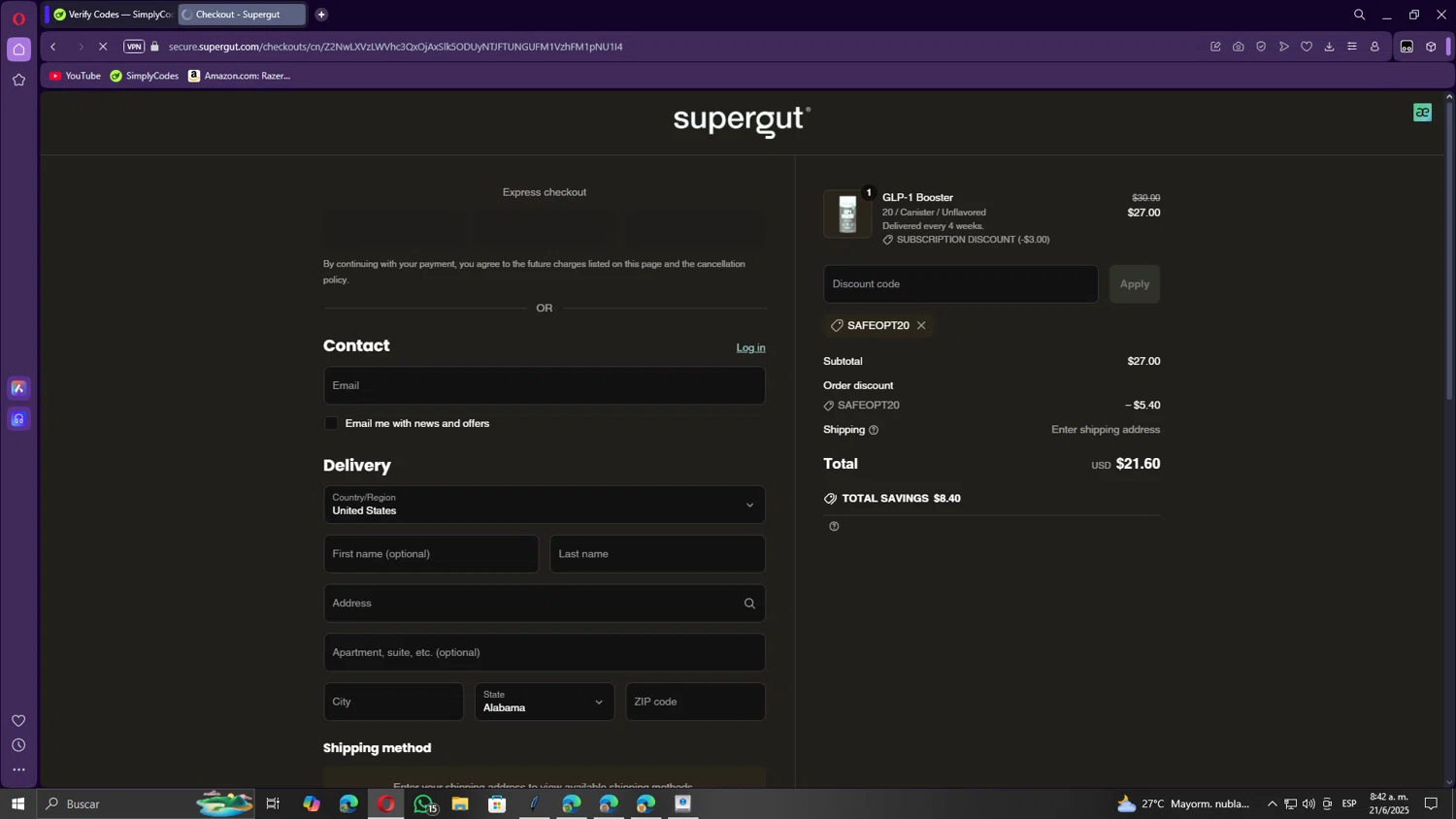Open Copilot from the taskbar

(x=311, y=803)
